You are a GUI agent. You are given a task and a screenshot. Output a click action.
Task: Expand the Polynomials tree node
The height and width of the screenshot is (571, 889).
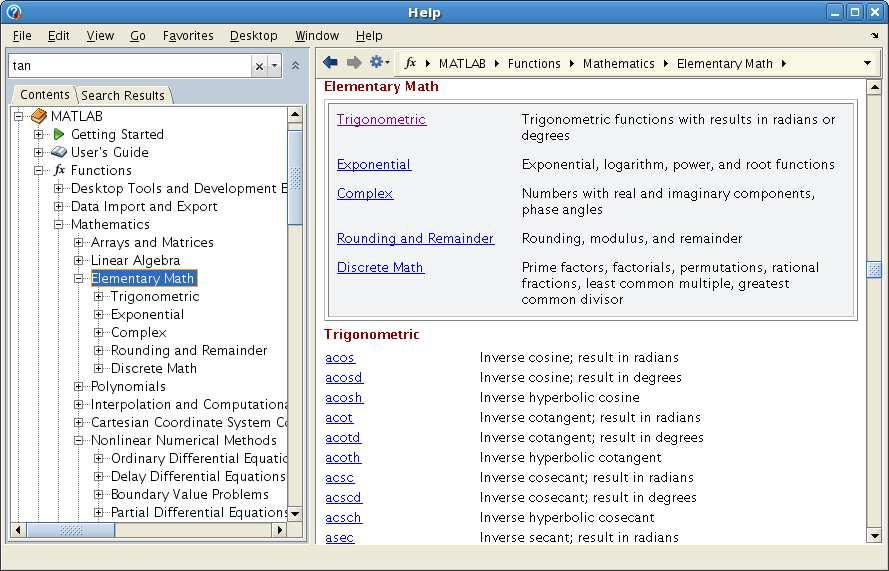click(79, 387)
